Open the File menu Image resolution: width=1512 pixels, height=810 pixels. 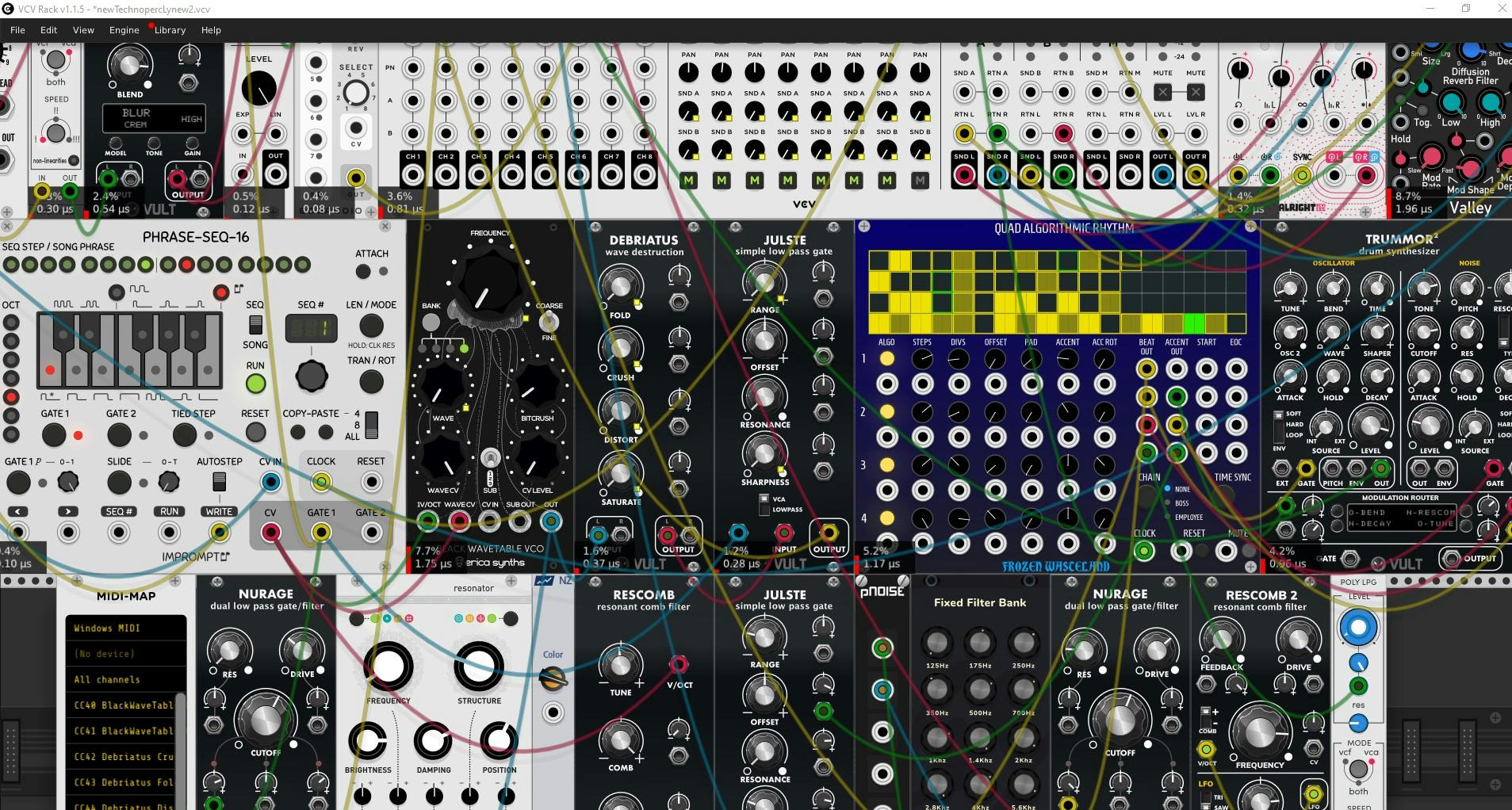coord(17,30)
